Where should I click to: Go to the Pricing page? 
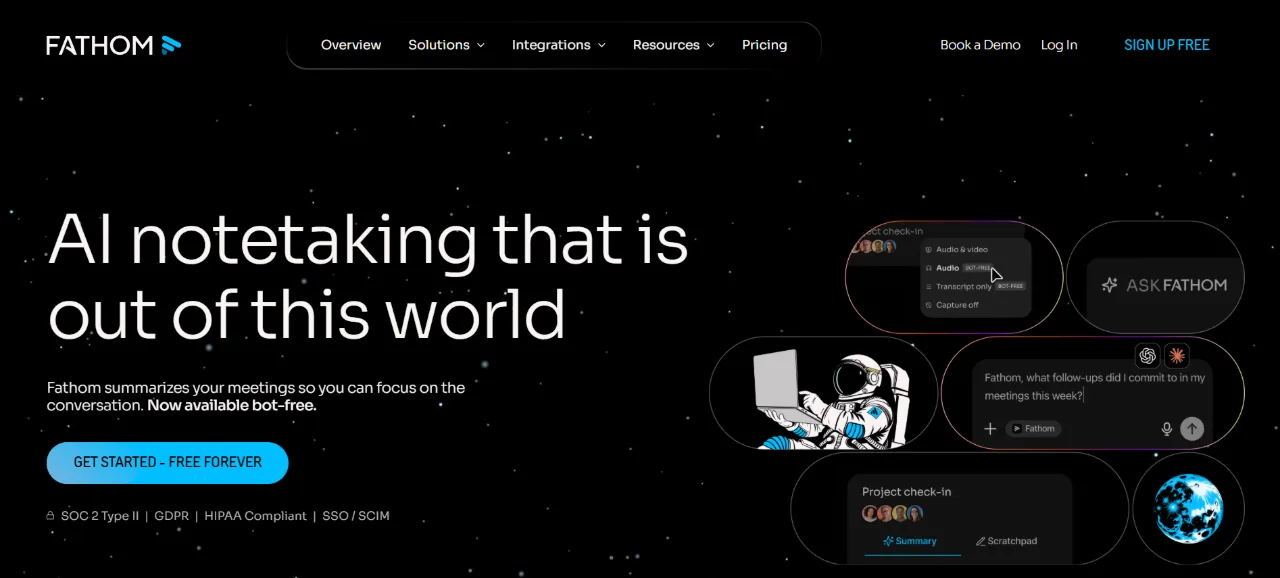click(764, 45)
